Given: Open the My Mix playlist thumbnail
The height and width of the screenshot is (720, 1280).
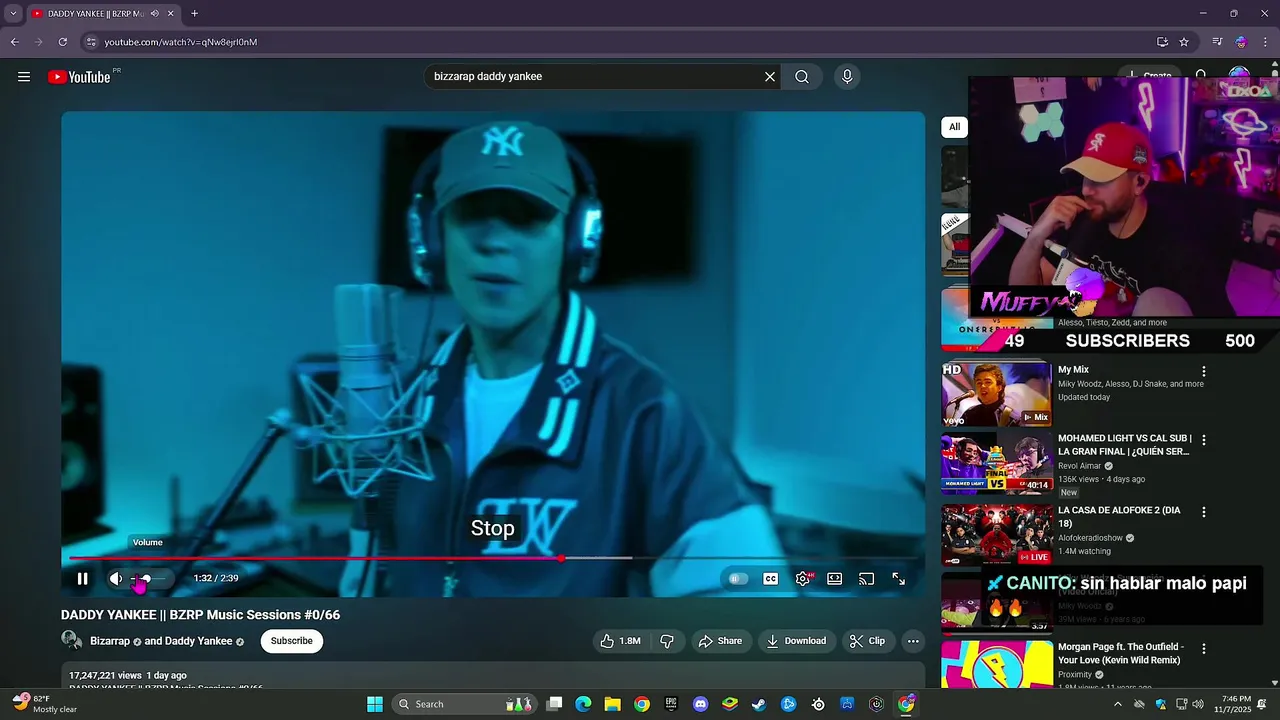Looking at the screenshot, I should tap(997, 394).
